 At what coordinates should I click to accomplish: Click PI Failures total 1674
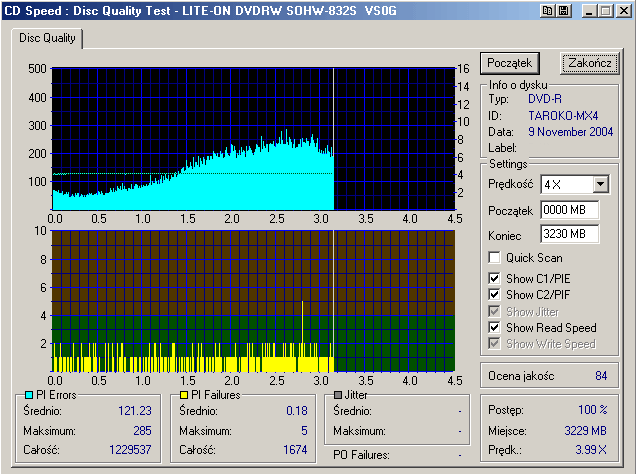coord(295,450)
